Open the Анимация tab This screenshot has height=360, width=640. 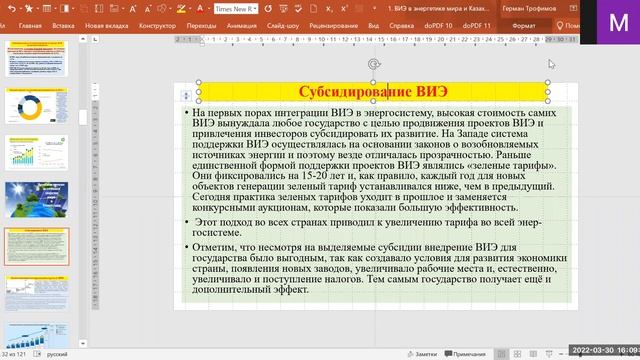point(242,26)
